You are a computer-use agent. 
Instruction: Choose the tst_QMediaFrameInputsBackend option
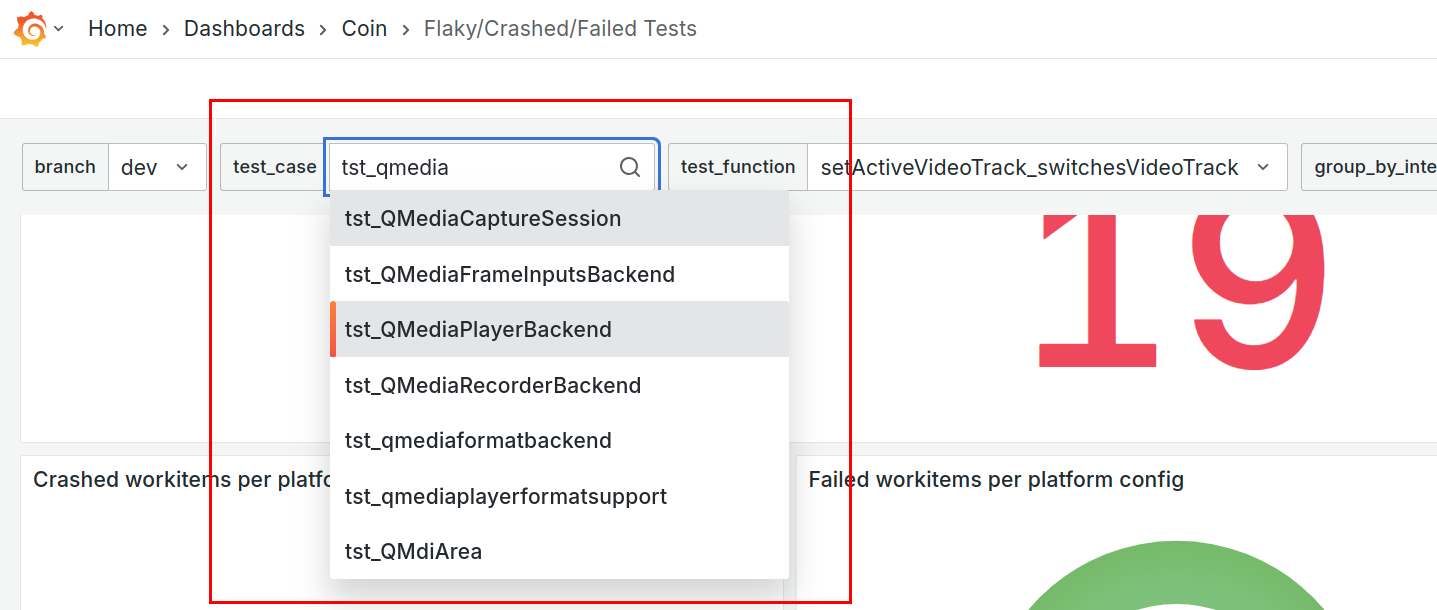(509, 274)
